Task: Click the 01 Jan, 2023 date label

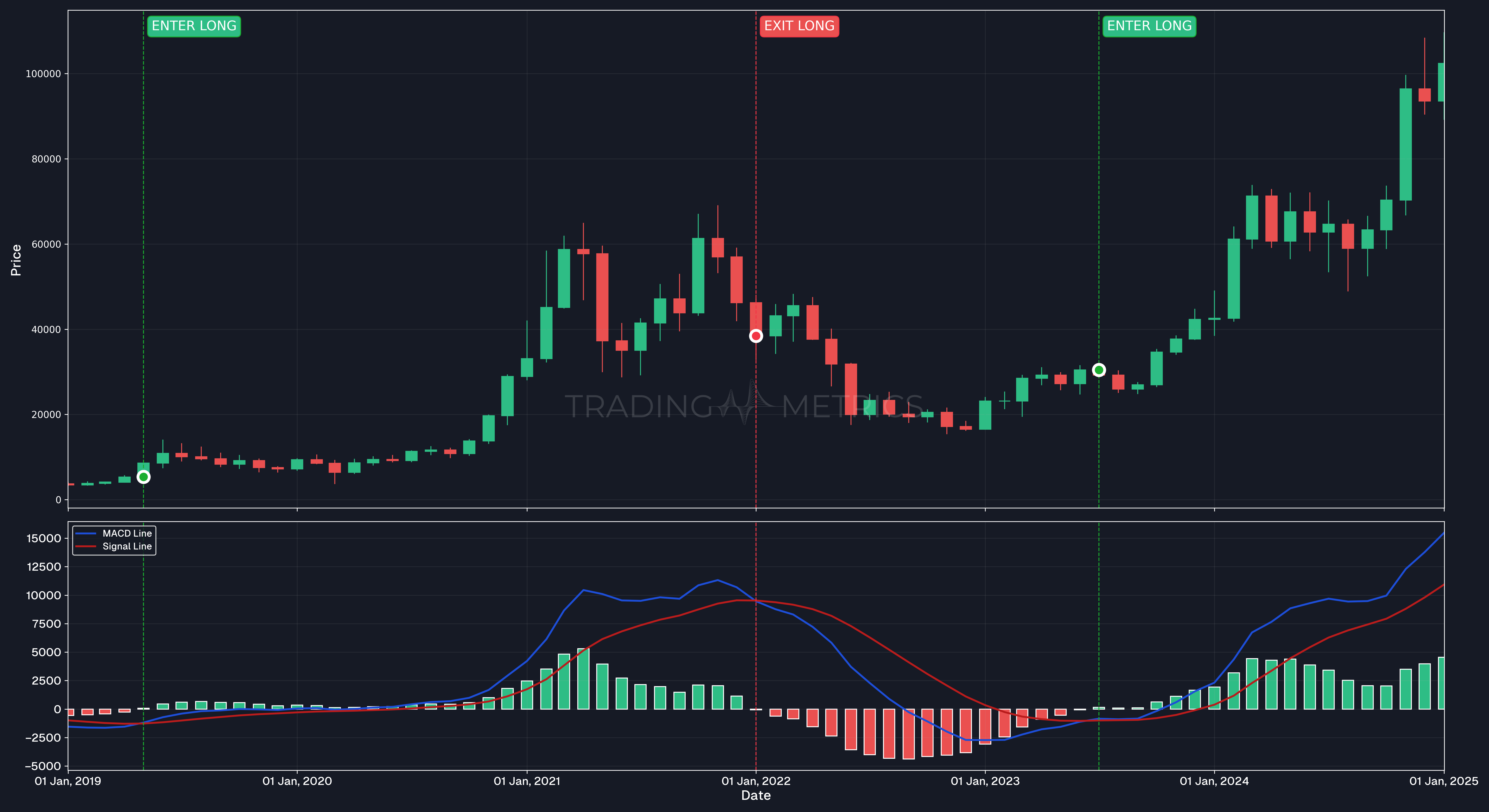Action: pos(985,781)
